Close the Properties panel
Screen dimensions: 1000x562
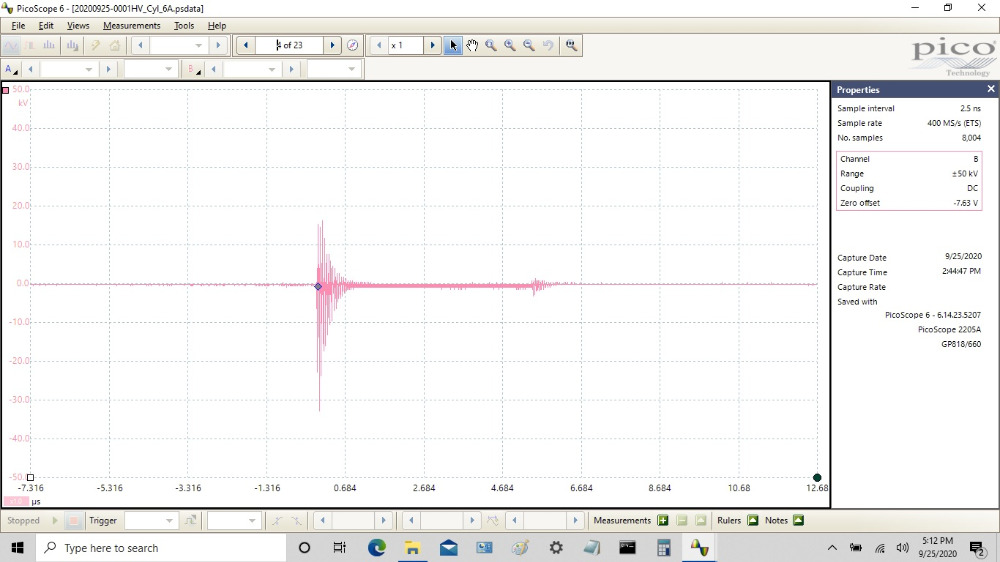coord(991,89)
